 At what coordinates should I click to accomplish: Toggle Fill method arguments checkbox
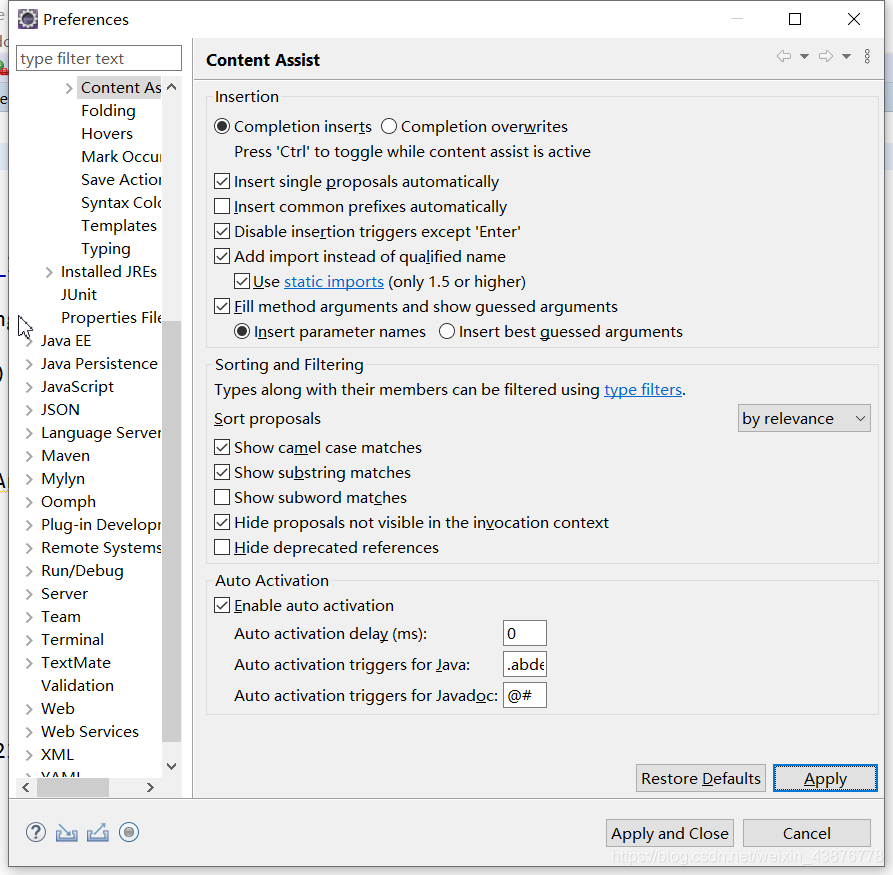(222, 306)
